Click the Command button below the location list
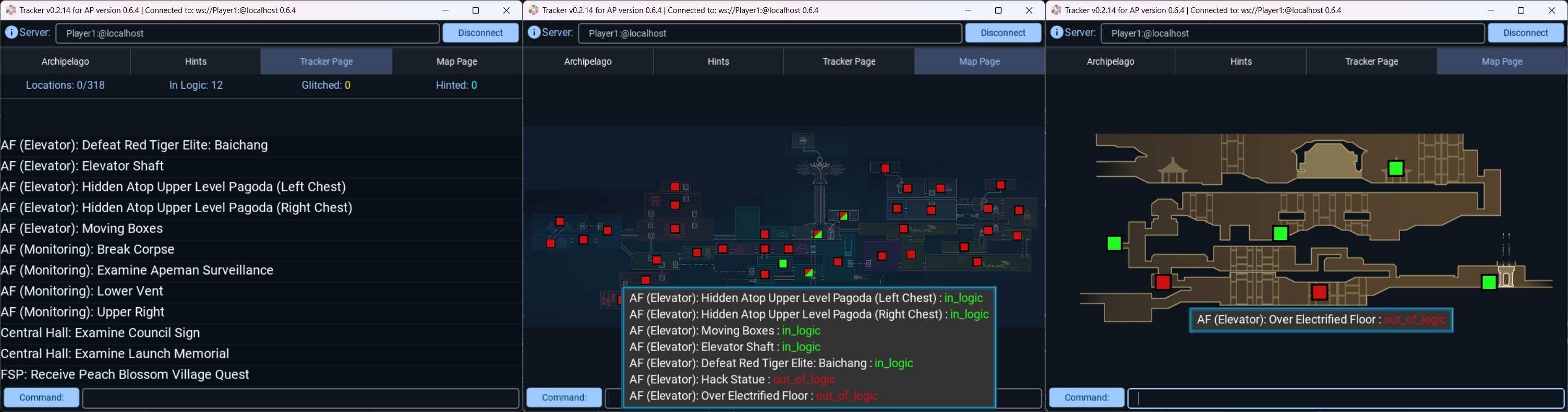 click(41, 397)
